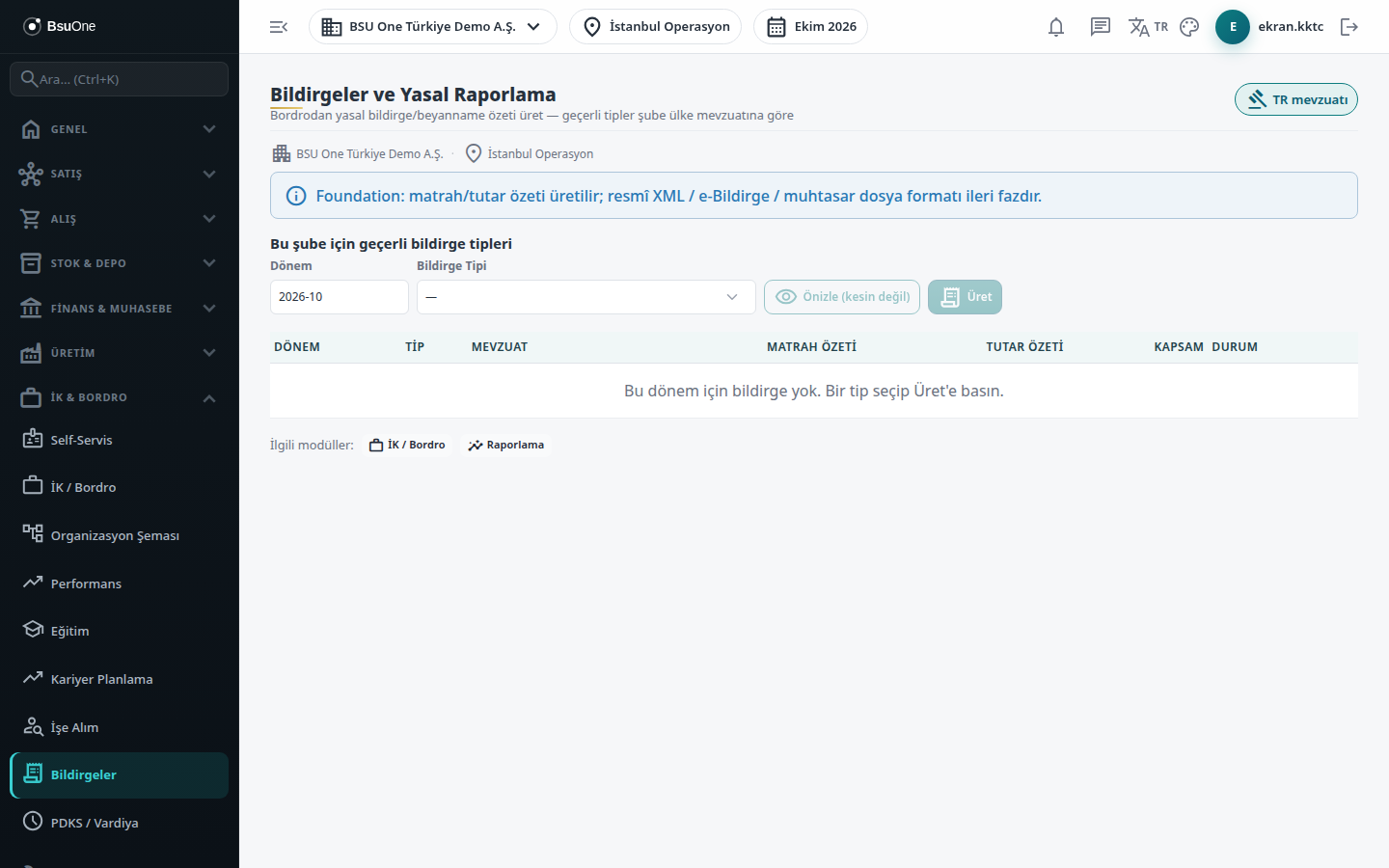Click the info icon in Foundation banner
This screenshot has height=868, width=1389.
coord(296,196)
